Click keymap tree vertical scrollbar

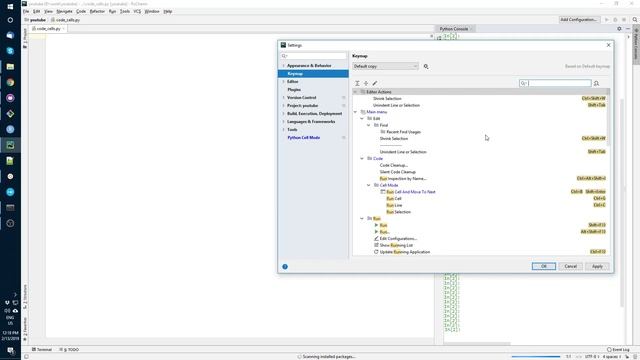609,118
